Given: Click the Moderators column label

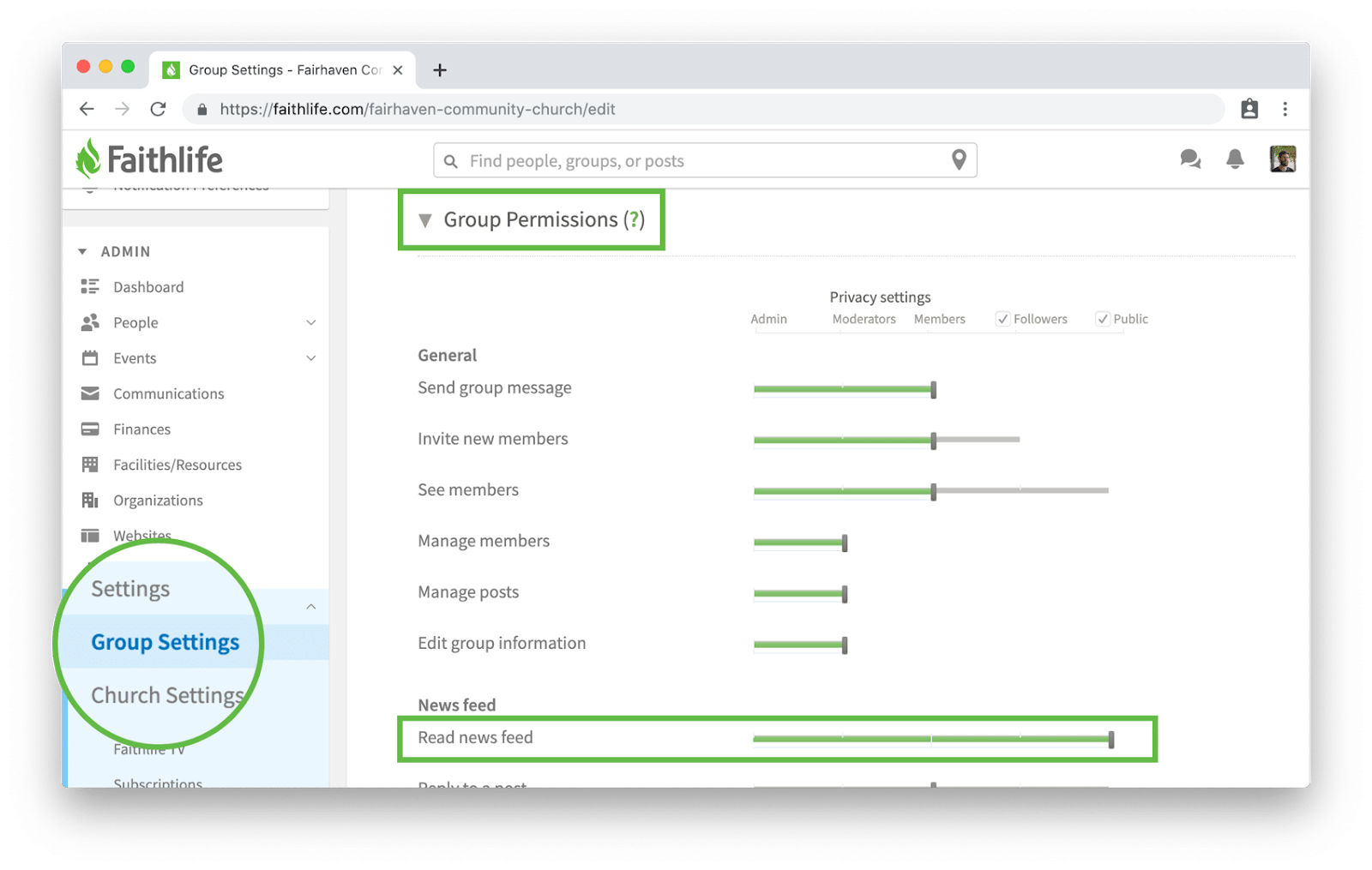Looking at the screenshot, I should click(x=864, y=319).
